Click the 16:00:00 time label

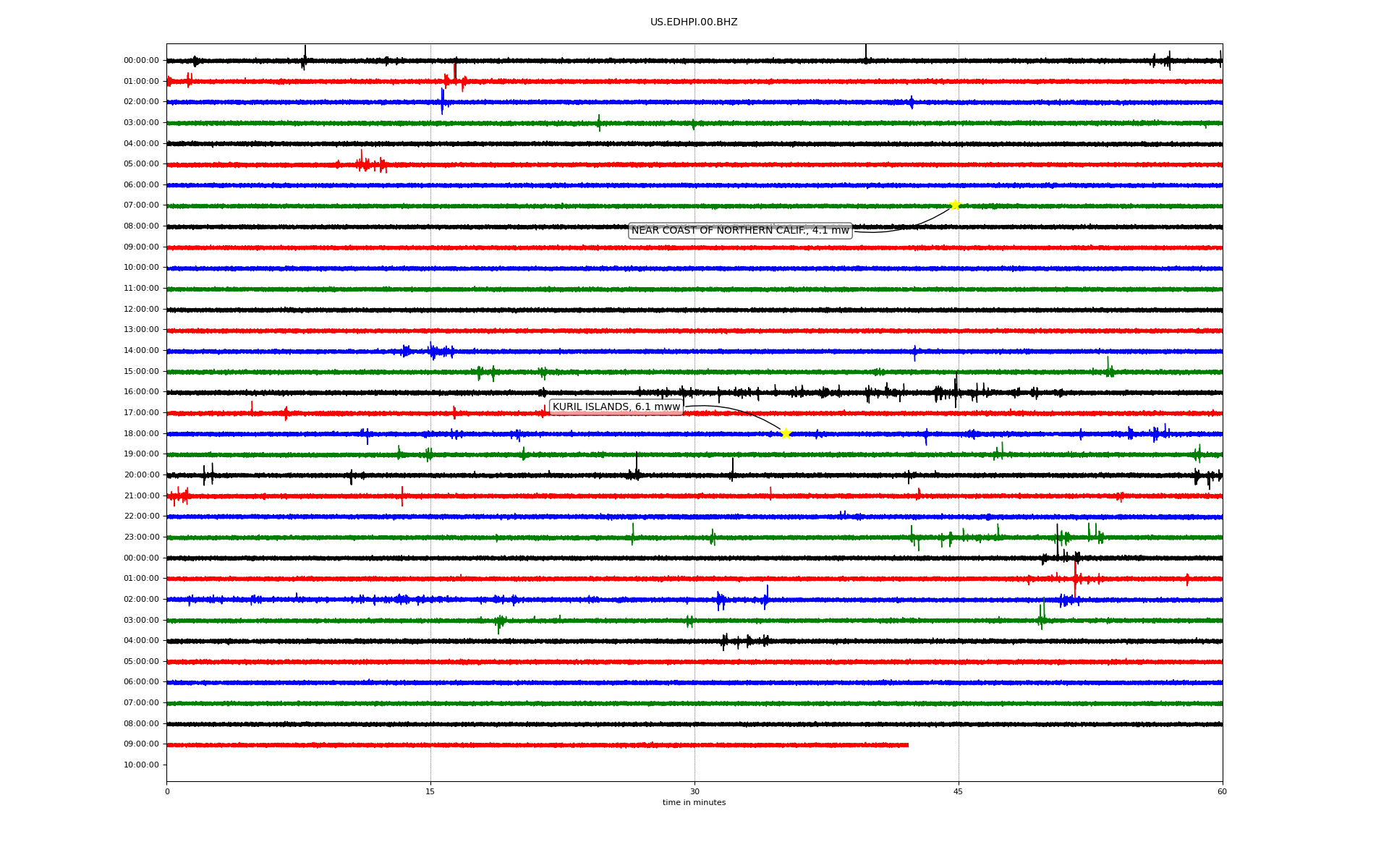tap(141, 392)
